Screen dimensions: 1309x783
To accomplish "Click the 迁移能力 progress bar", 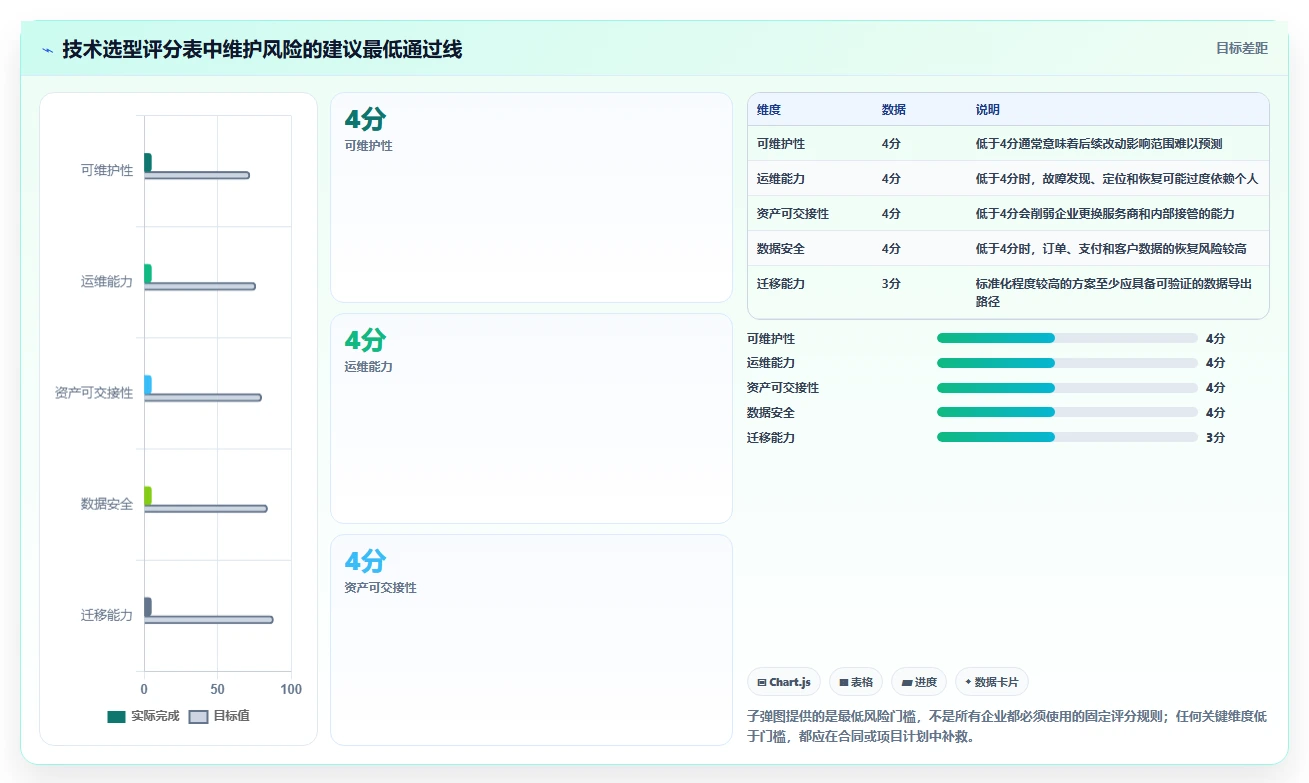I will 1067,437.
